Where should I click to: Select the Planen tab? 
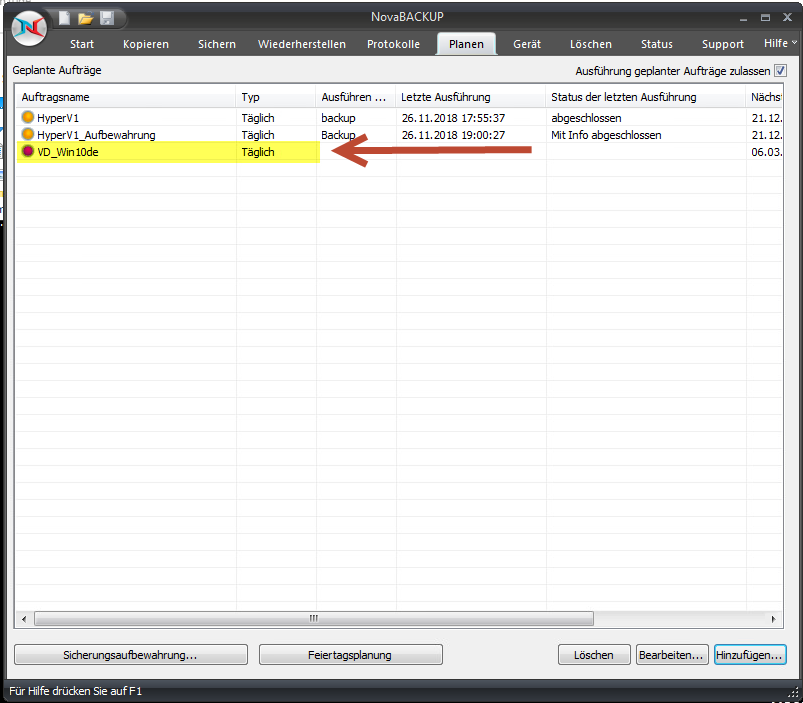point(466,44)
